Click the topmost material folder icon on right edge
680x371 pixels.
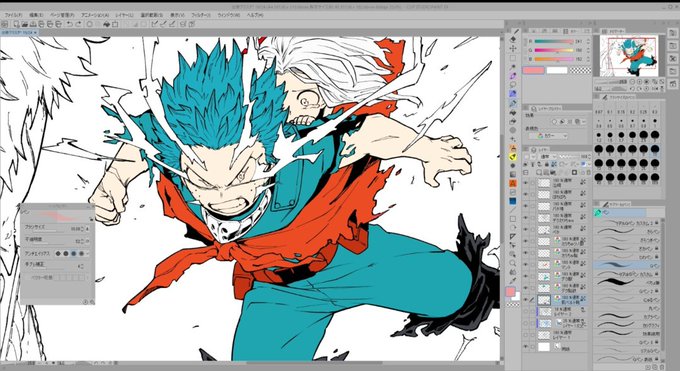(673, 33)
